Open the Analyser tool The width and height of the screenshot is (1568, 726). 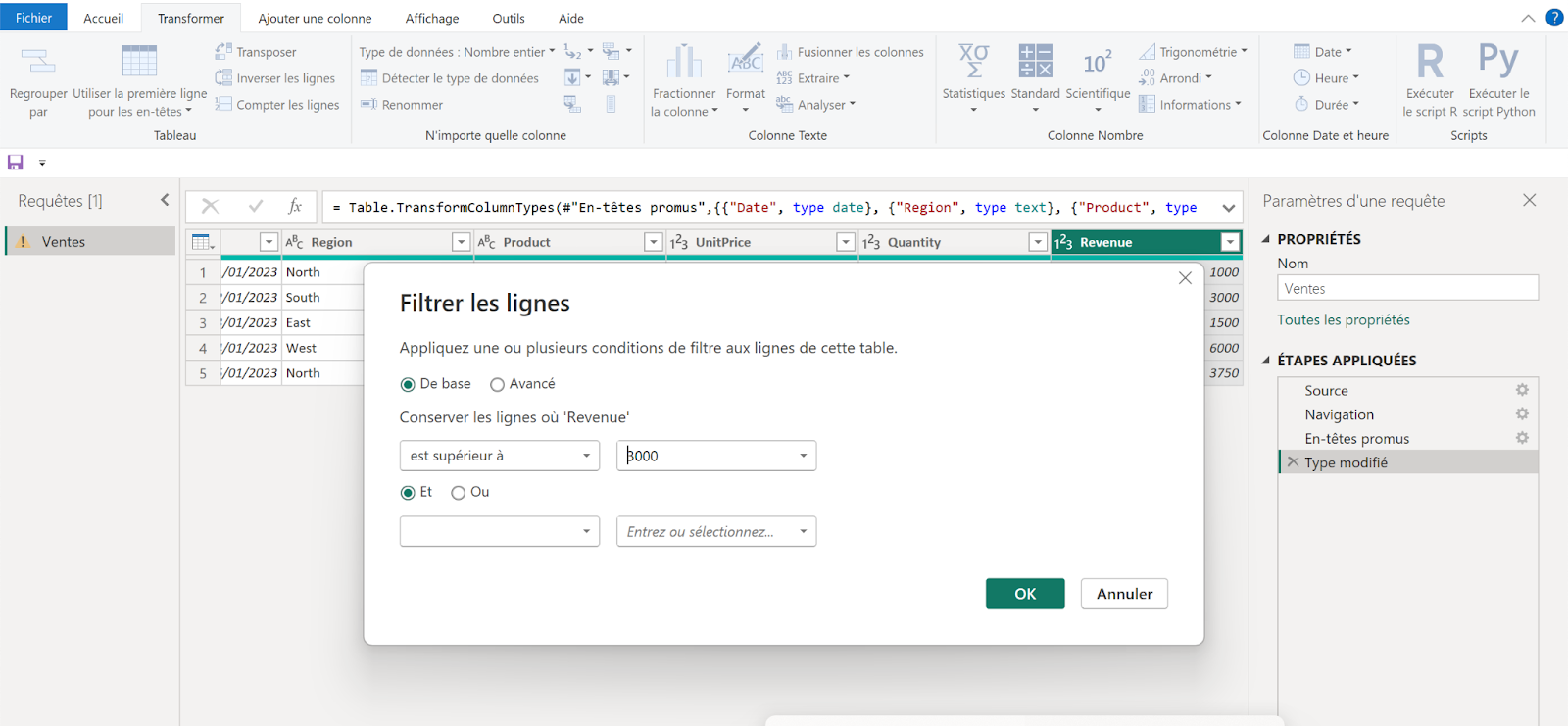(x=816, y=105)
